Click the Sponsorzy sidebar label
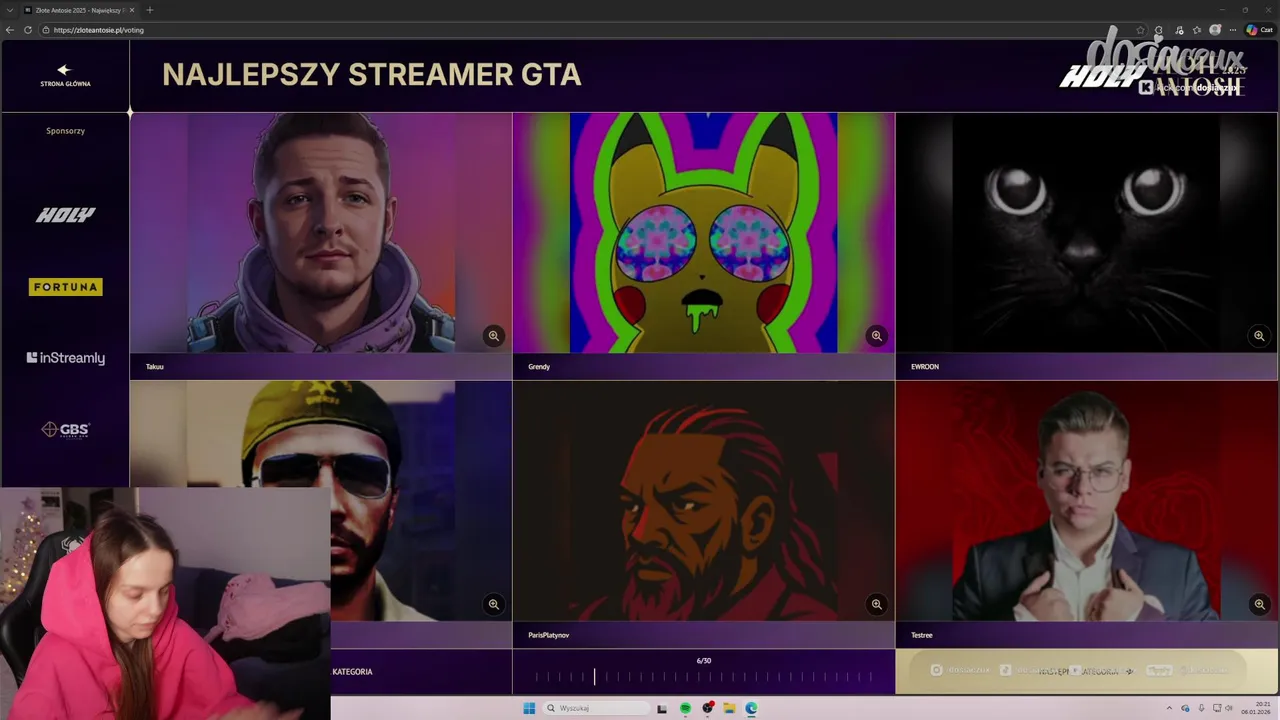This screenshot has width=1280, height=720. tap(65, 131)
